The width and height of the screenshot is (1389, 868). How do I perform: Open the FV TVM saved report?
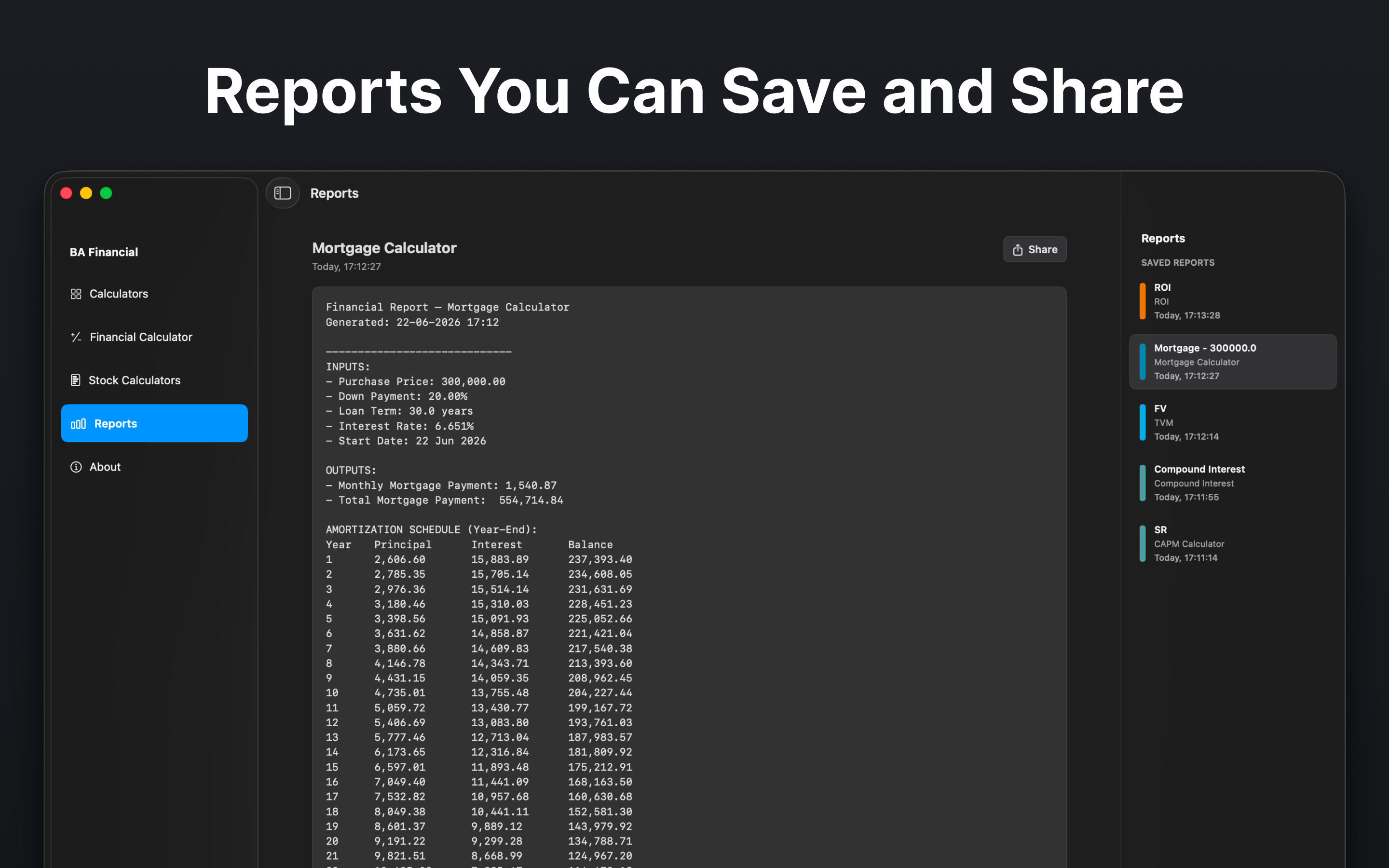click(x=1232, y=422)
